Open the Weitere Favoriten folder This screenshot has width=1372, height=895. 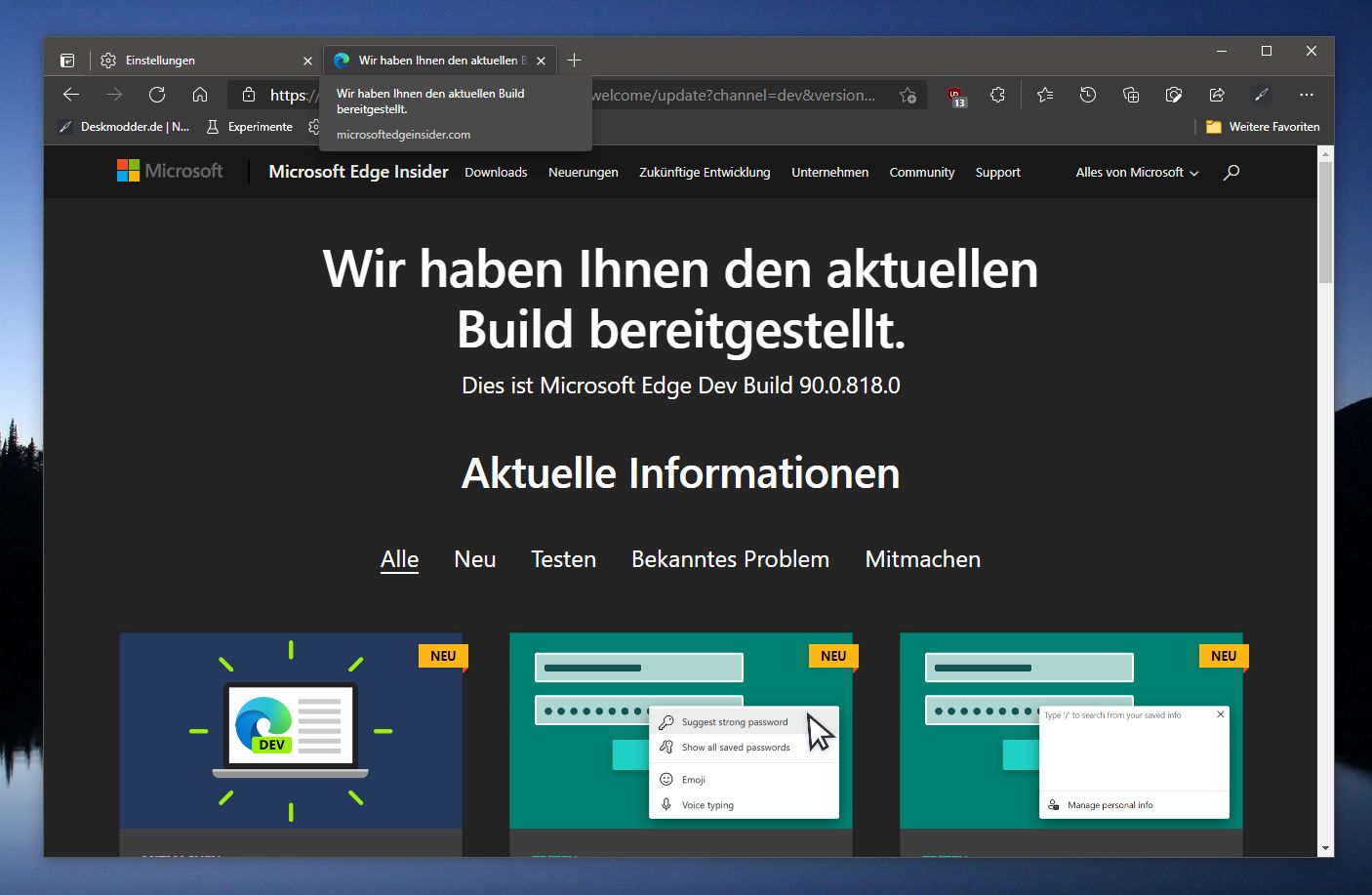coord(1263,127)
